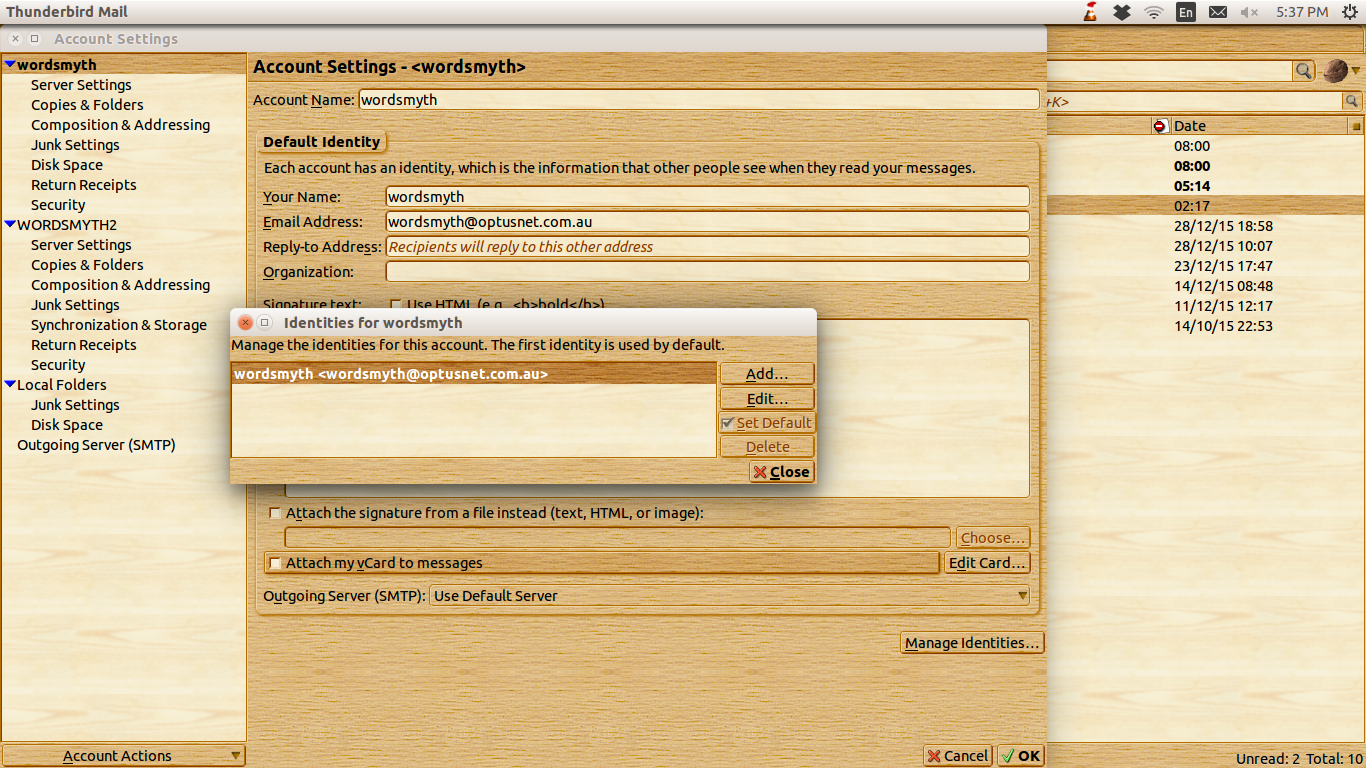Image resolution: width=1366 pixels, height=768 pixels.
Task: Sort messages by the Date column
Action: pos(1259,126)
